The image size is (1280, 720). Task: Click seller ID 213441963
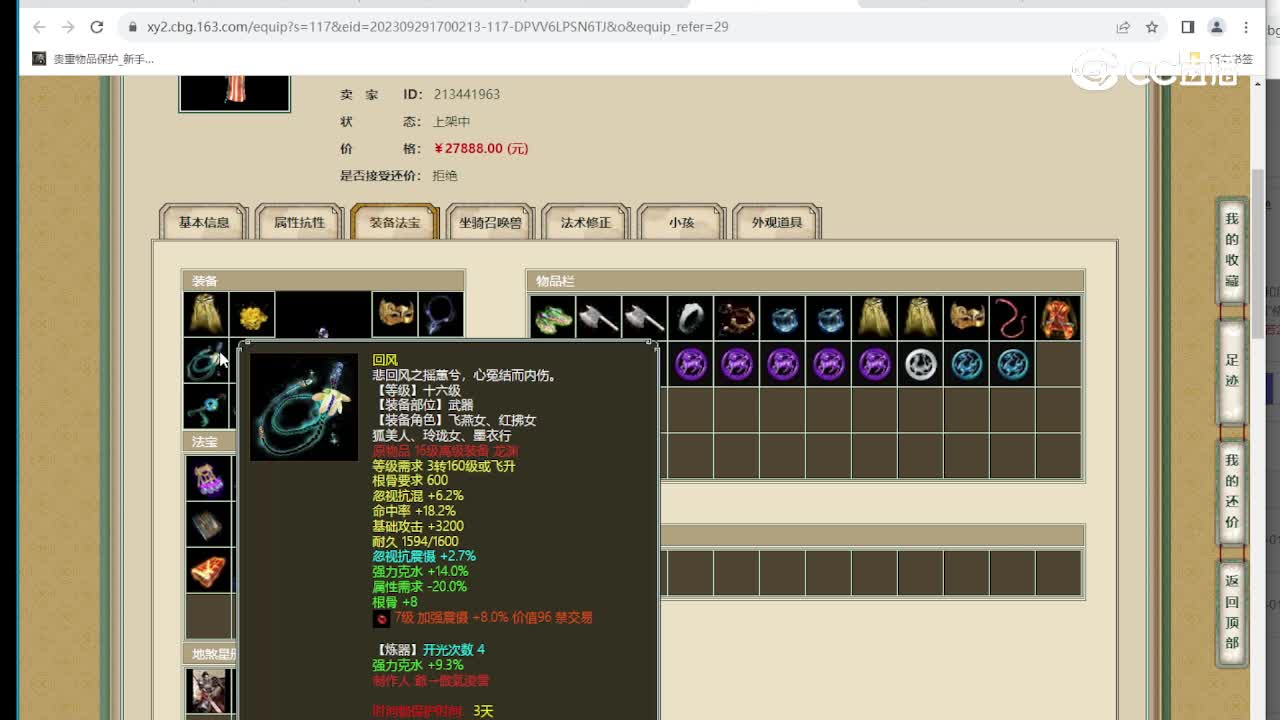click(x=467, y=94)
